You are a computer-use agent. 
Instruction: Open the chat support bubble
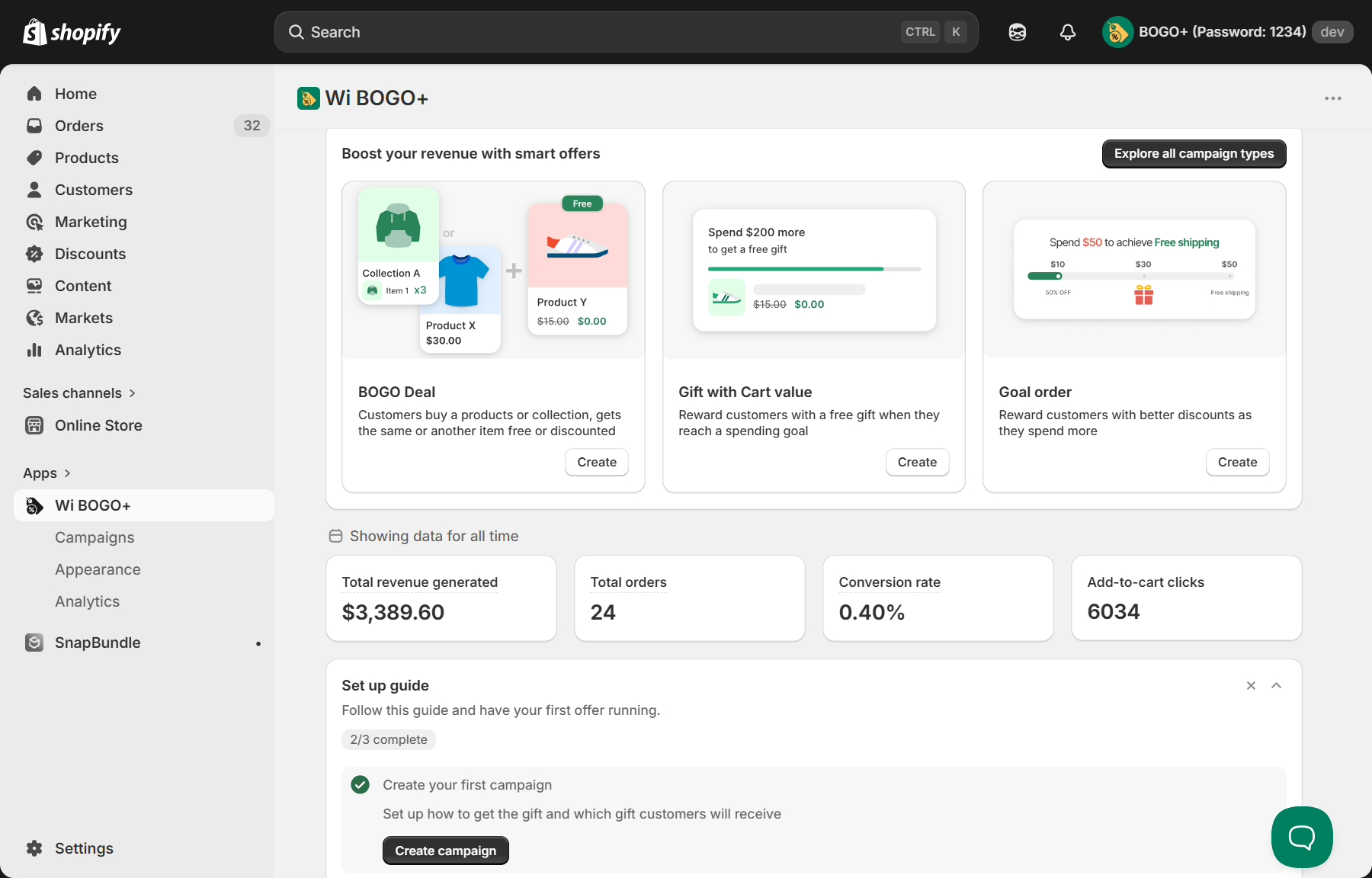pos(1302,837)
